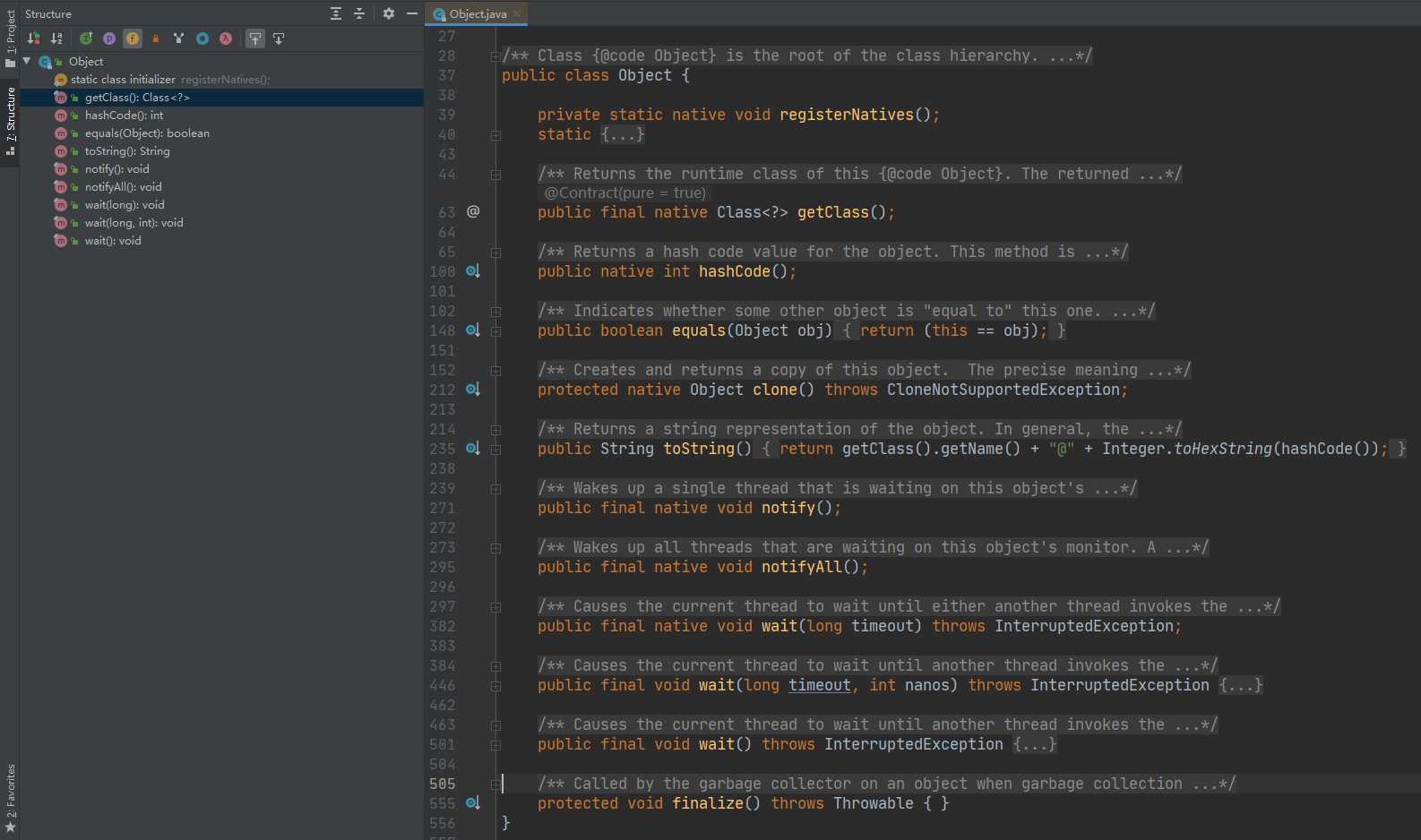The image size is (1421, 840).
Task: Click line number 505 in gutter
Action: pos(443,784)
